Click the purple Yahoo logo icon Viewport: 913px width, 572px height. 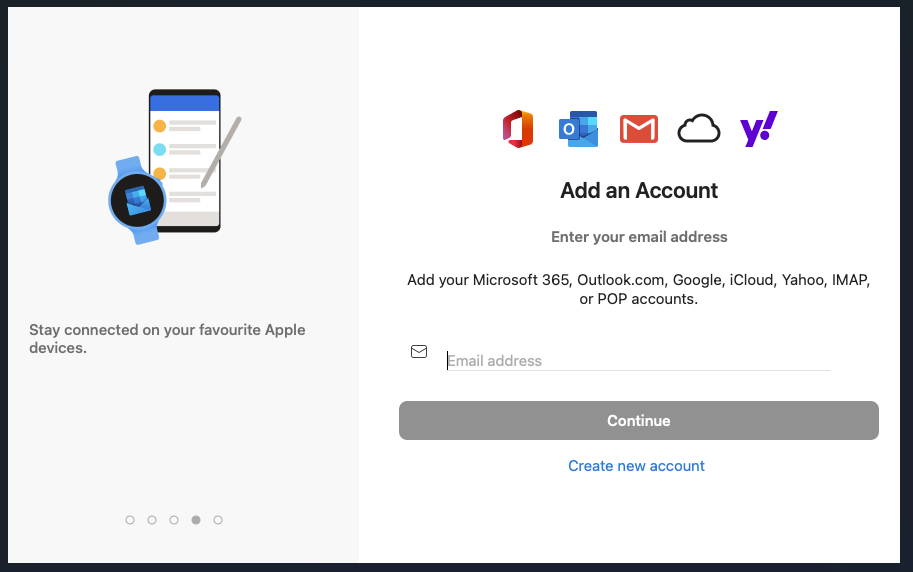click(x=759, y=129)
